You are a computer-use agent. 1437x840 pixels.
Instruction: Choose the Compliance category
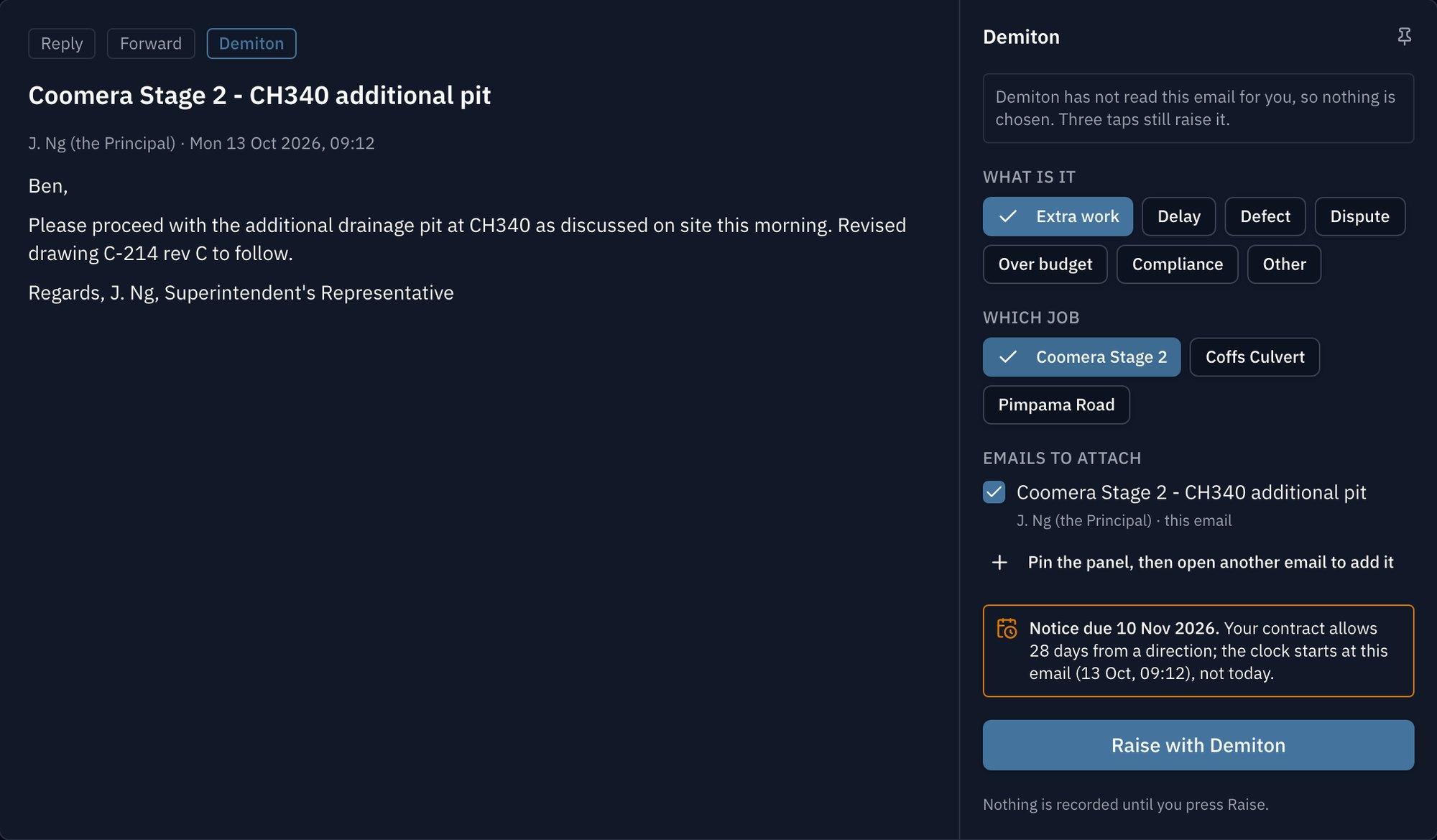coord(1177,264)
